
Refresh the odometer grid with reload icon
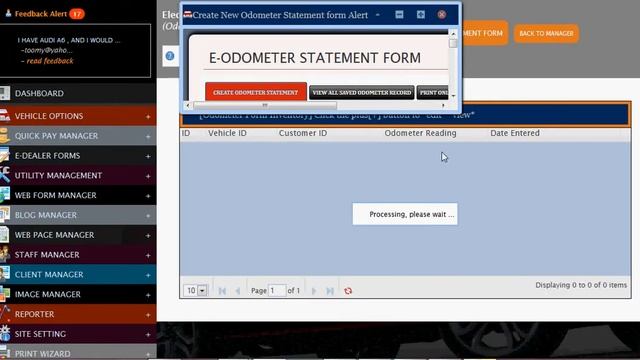[348, 291]
